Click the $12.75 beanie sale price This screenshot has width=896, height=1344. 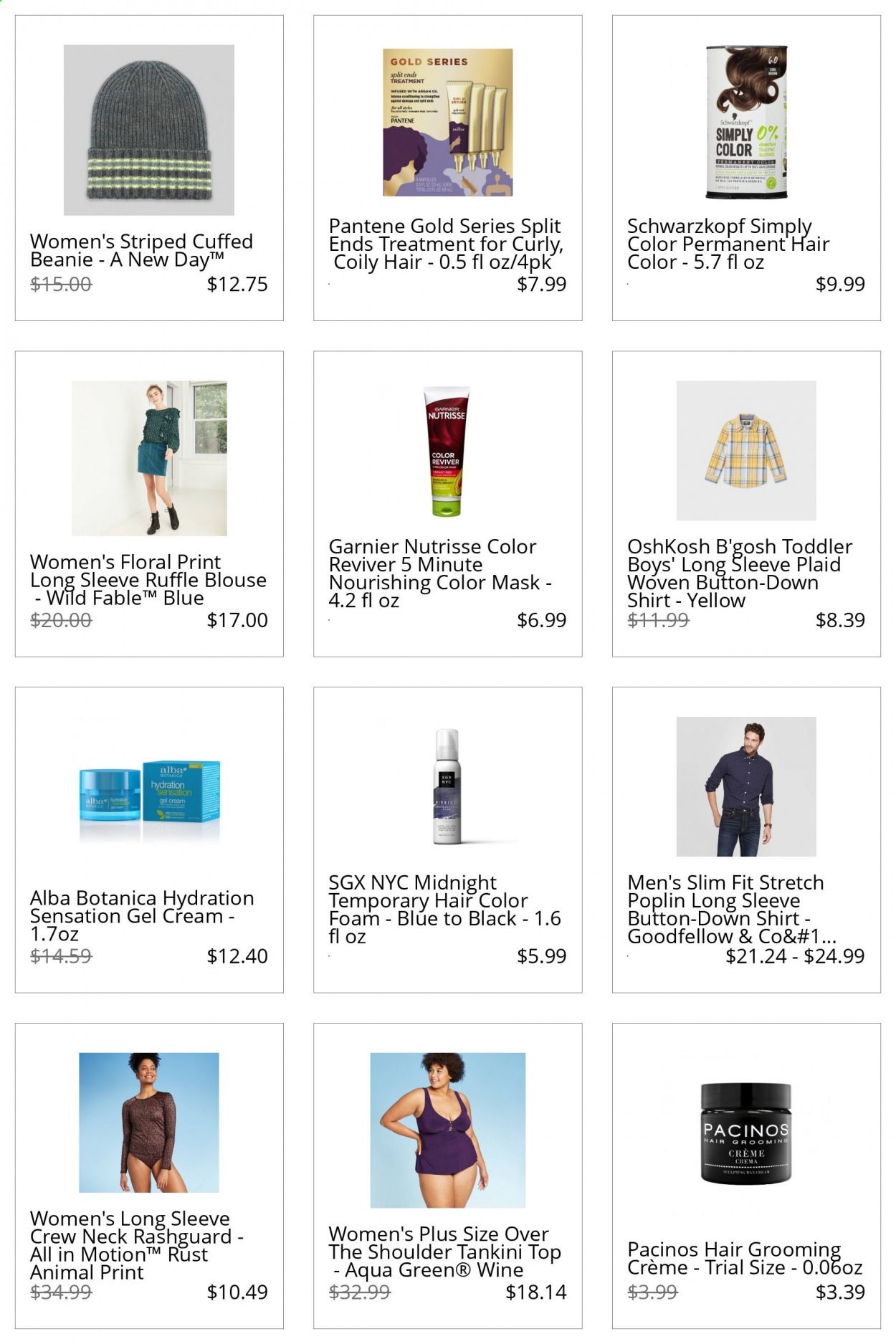click(237, 284)
